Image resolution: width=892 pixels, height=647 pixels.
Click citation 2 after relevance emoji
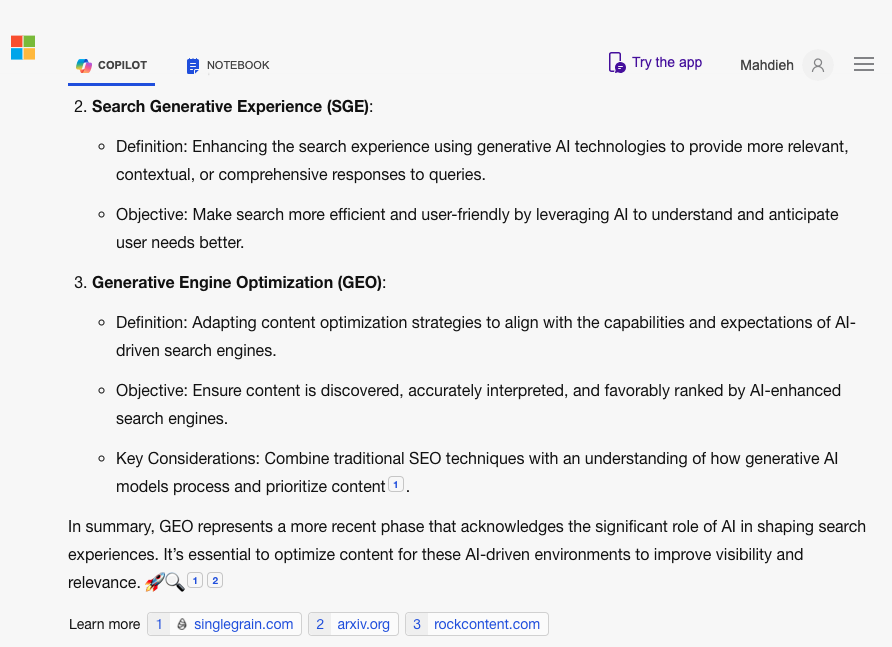coord(215,580)
